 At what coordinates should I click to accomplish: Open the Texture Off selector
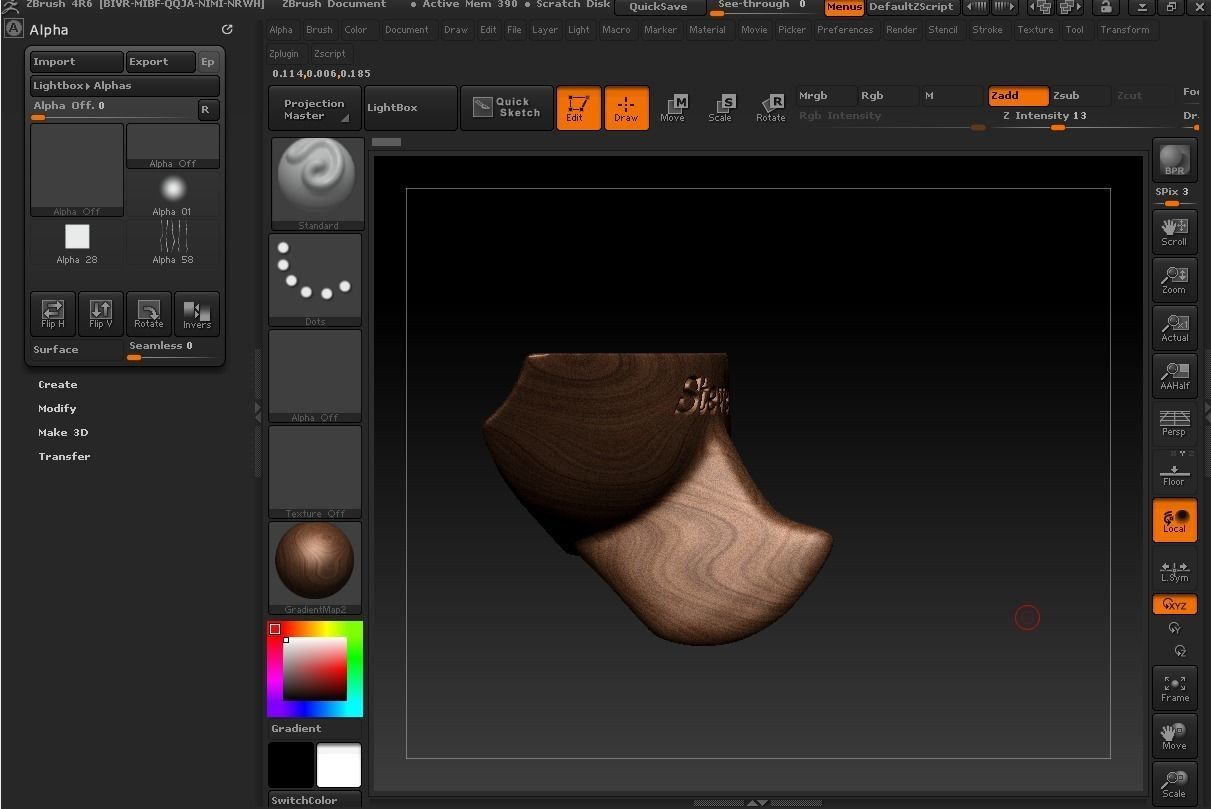(x=315, y=472)
